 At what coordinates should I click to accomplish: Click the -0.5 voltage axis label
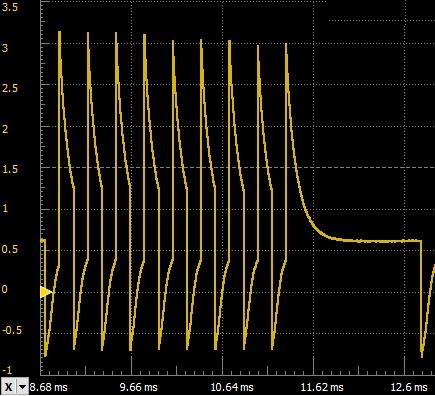click(x=12, y=330)
